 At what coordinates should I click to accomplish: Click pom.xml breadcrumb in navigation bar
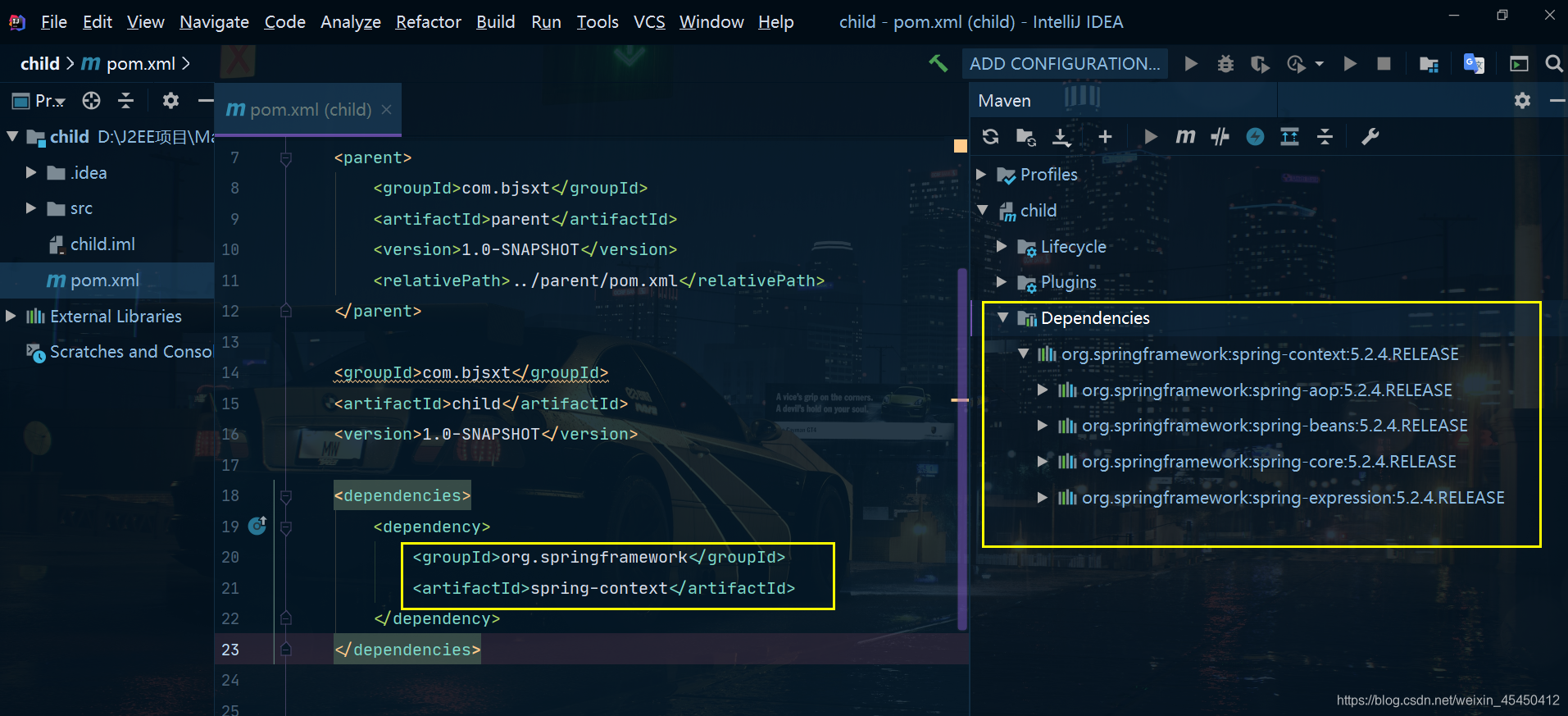click(x=129, y=63)
